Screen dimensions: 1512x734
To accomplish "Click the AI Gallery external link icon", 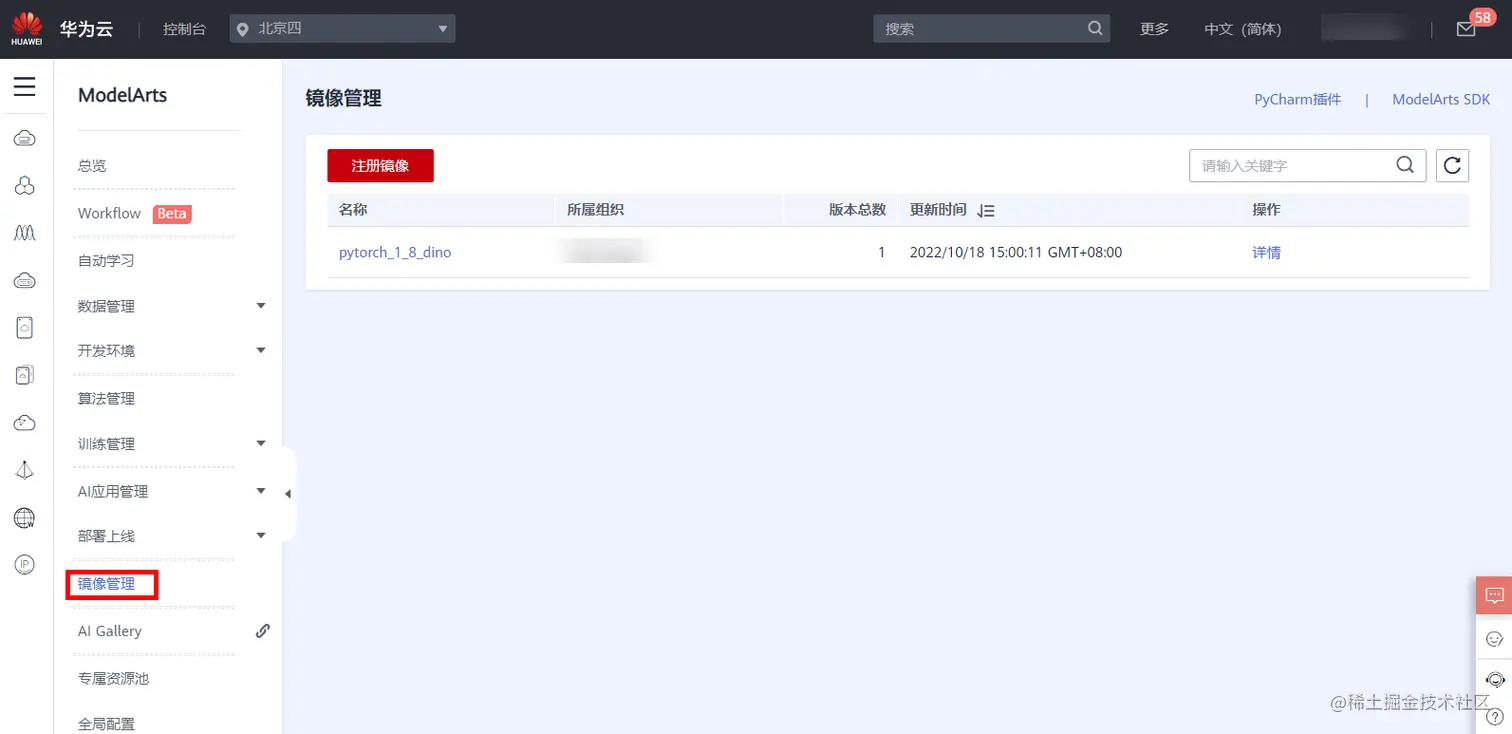I will point(263,631).
